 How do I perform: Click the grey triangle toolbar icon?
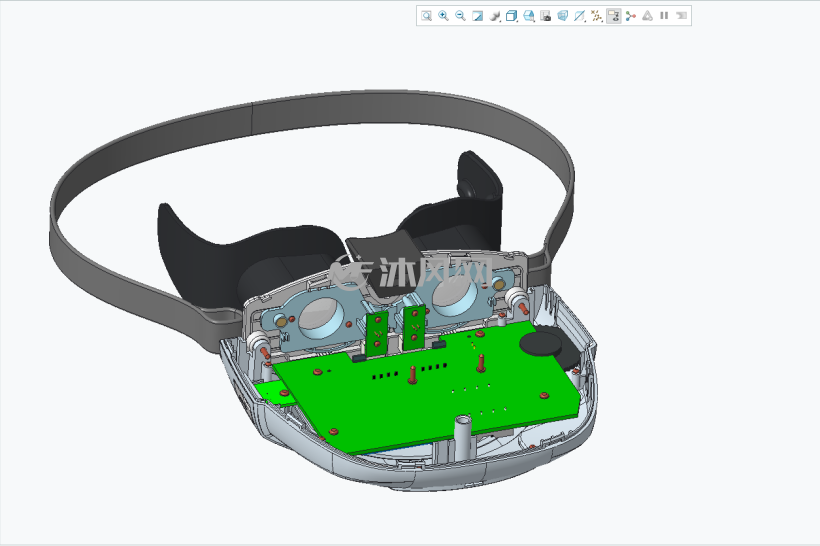(647, 16)
